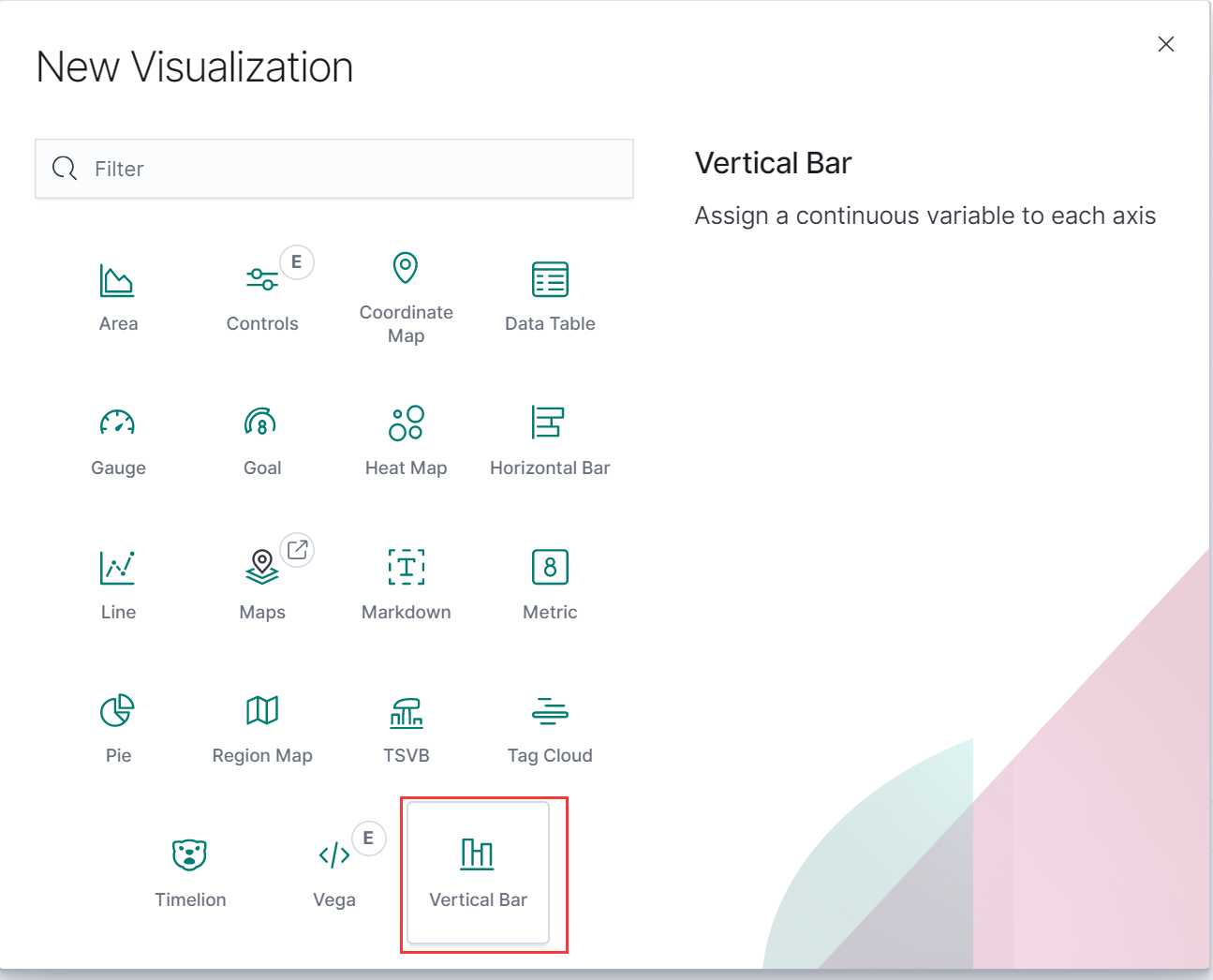Click the "TSVB" label
Viewport: 1213px width, 980px height.
[407, 755]
